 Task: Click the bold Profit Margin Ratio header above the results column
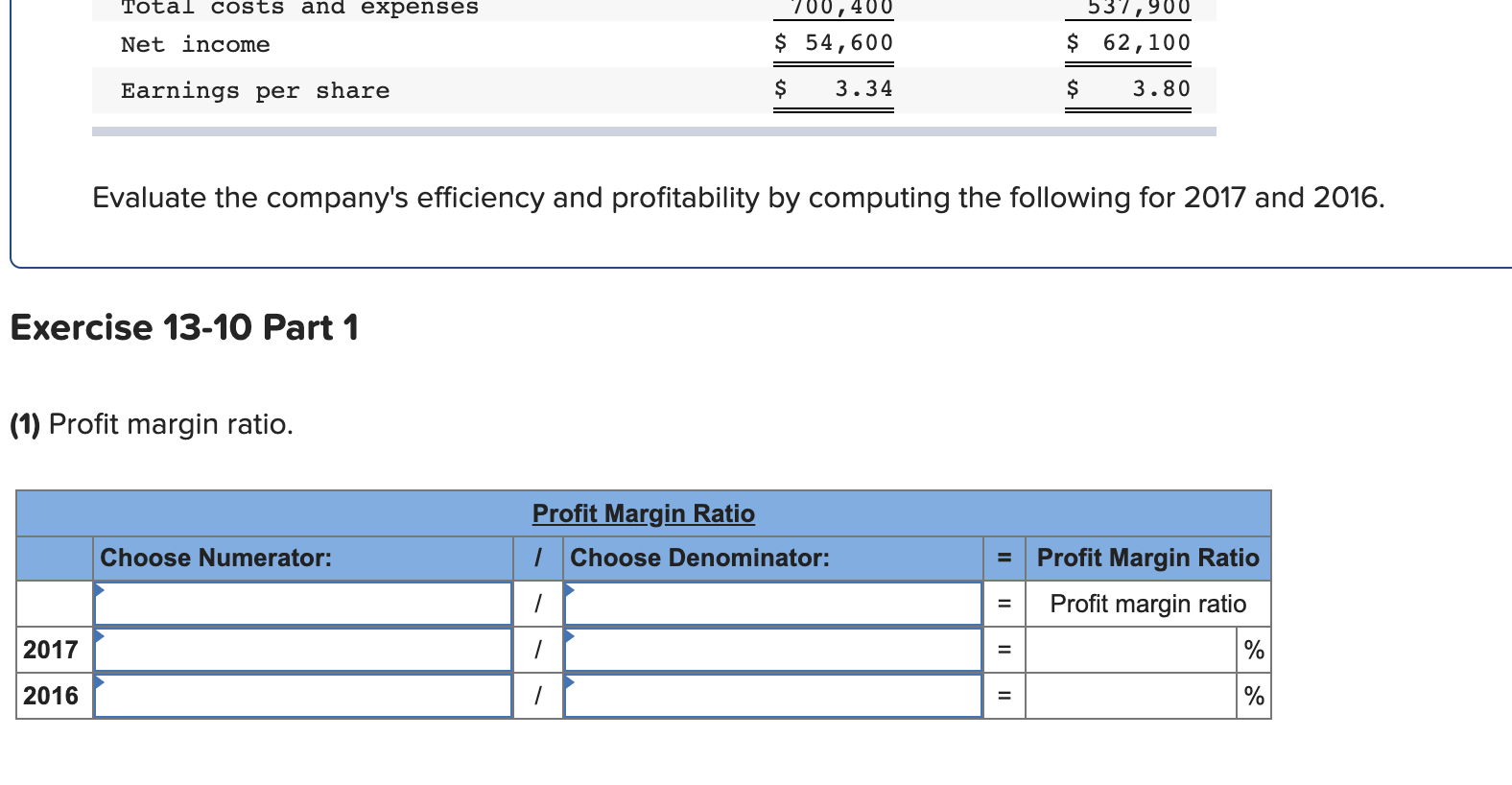pyautogui.click(x=1148, y=558)
